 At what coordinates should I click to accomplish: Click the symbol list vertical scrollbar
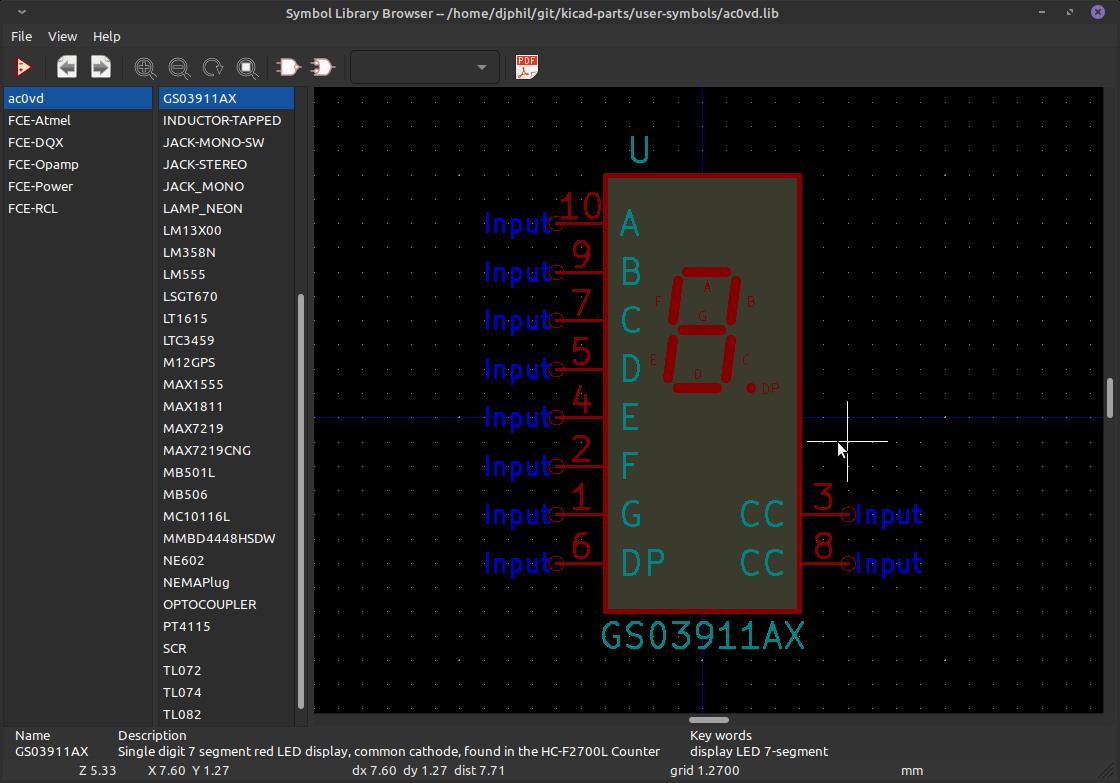point(301,501)
